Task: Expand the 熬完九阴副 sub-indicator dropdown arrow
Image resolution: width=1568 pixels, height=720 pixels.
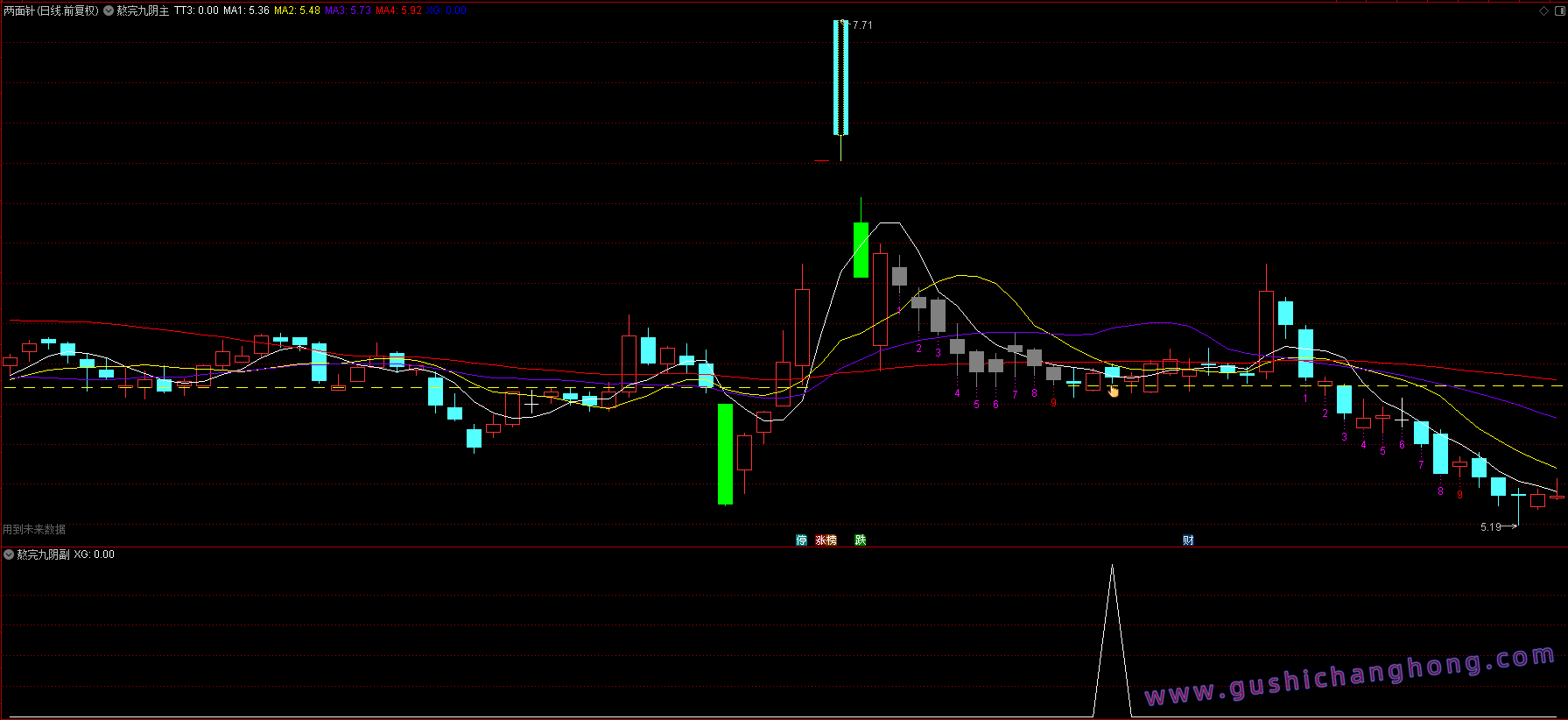Action: click(x=9, y=554)
